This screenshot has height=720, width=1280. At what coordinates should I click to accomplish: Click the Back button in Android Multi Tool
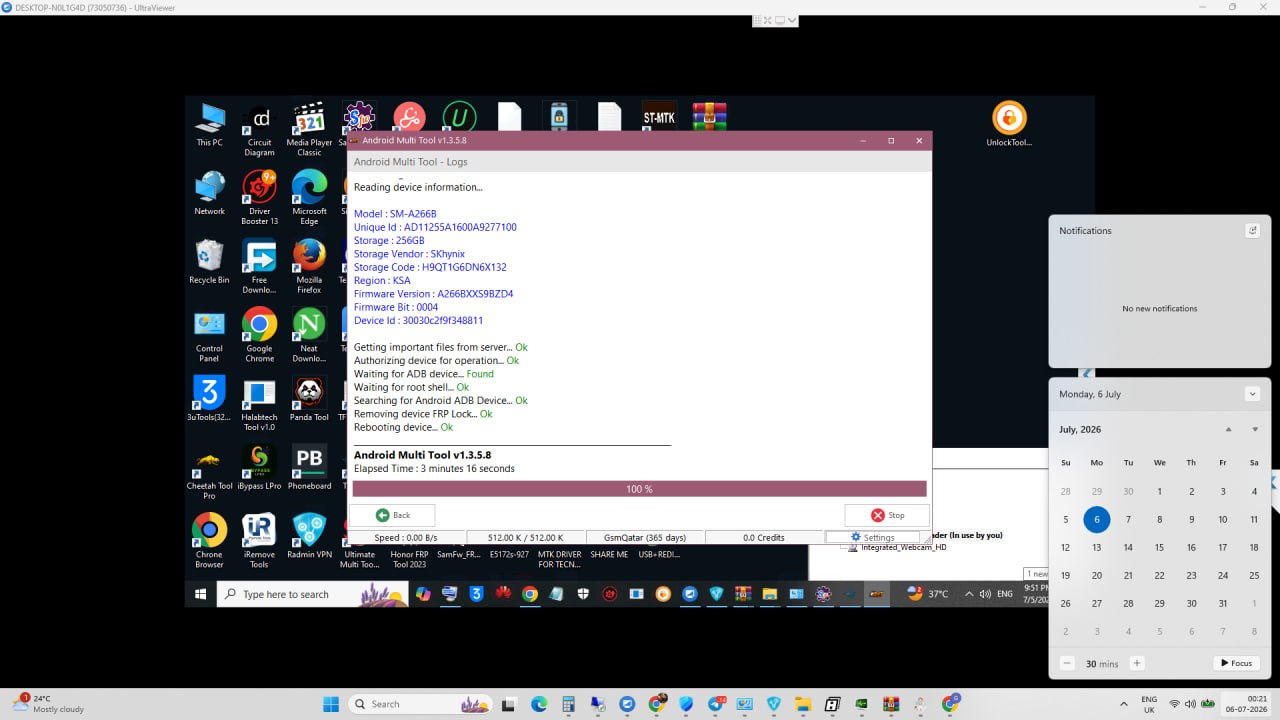point(392,515)
